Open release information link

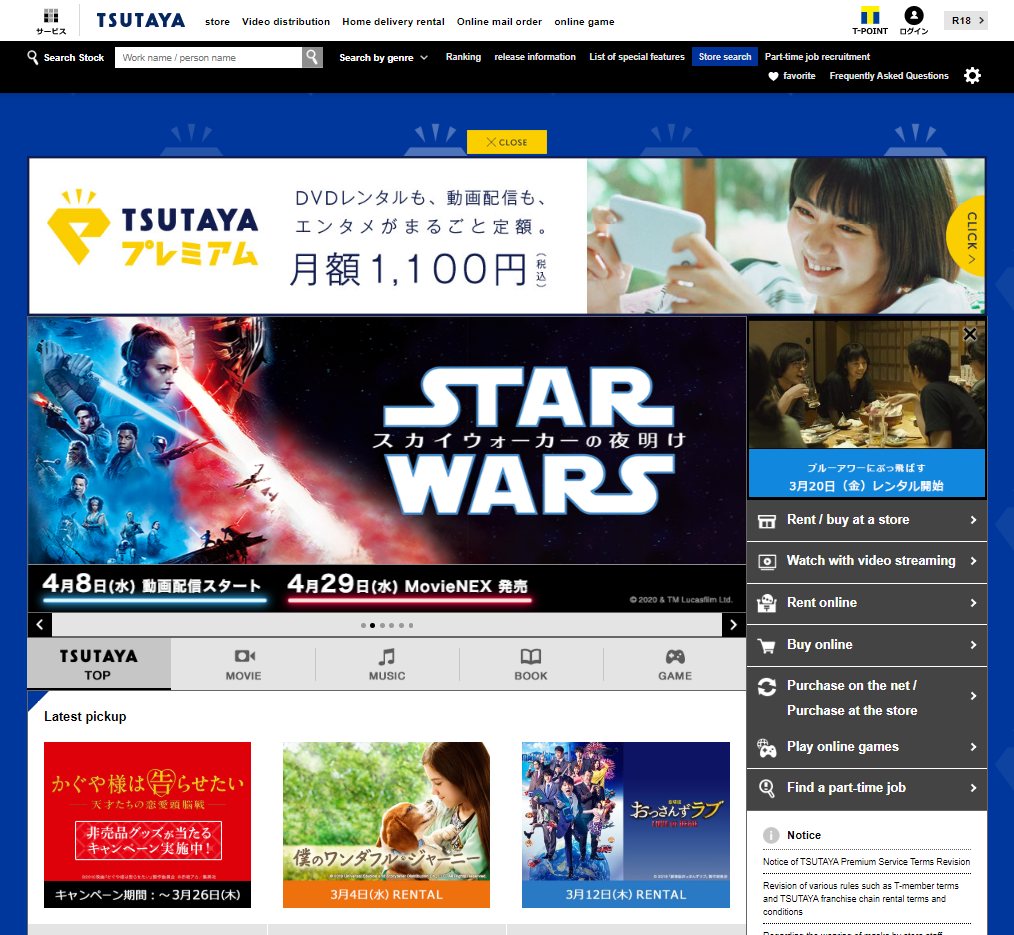point(535,57)
